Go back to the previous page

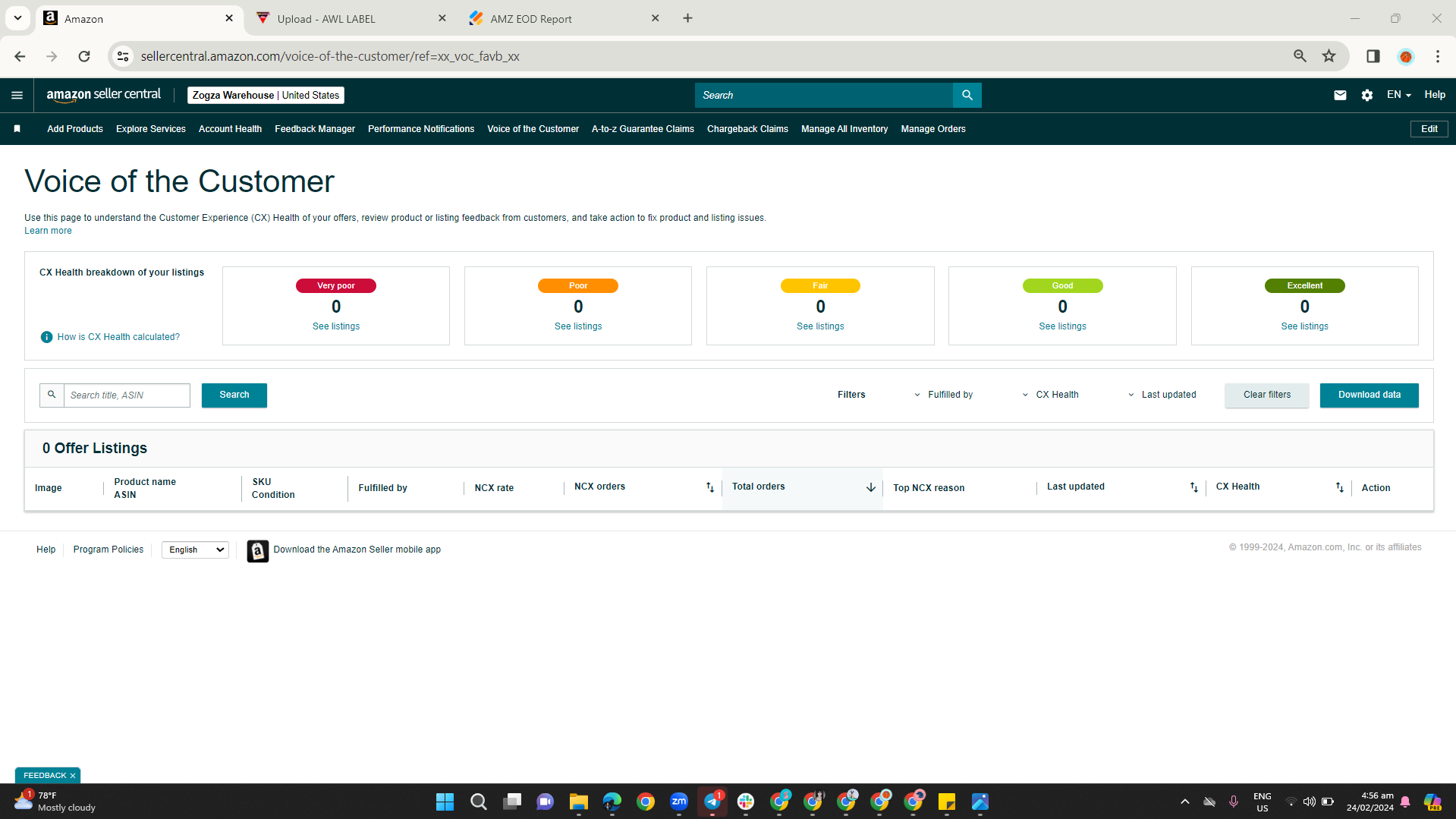[20, 56]
